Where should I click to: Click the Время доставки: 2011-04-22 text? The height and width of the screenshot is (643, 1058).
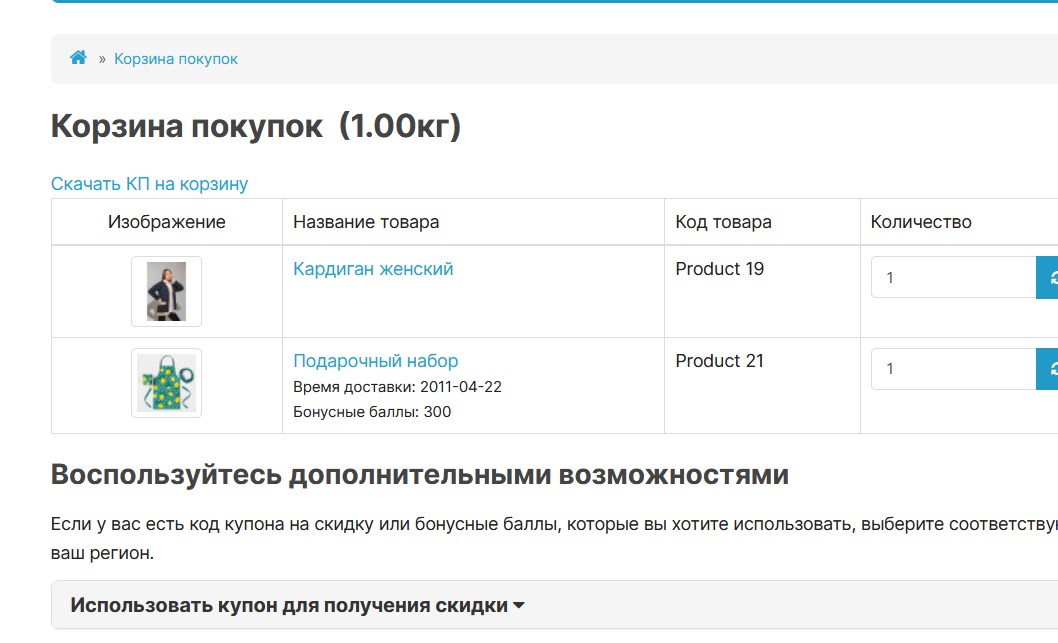tap(397, 387)
